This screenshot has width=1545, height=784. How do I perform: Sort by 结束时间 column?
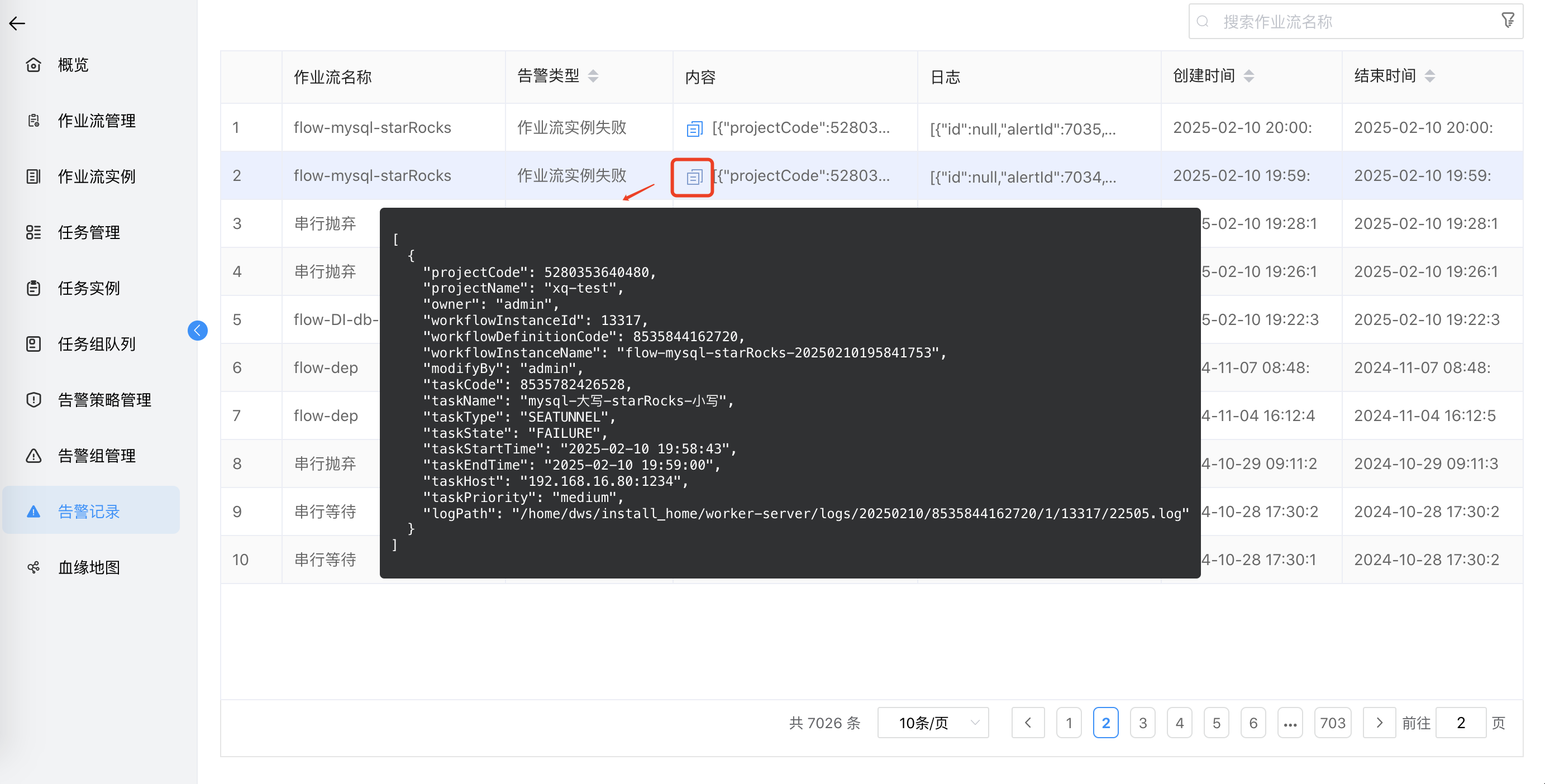(1429, 76)
